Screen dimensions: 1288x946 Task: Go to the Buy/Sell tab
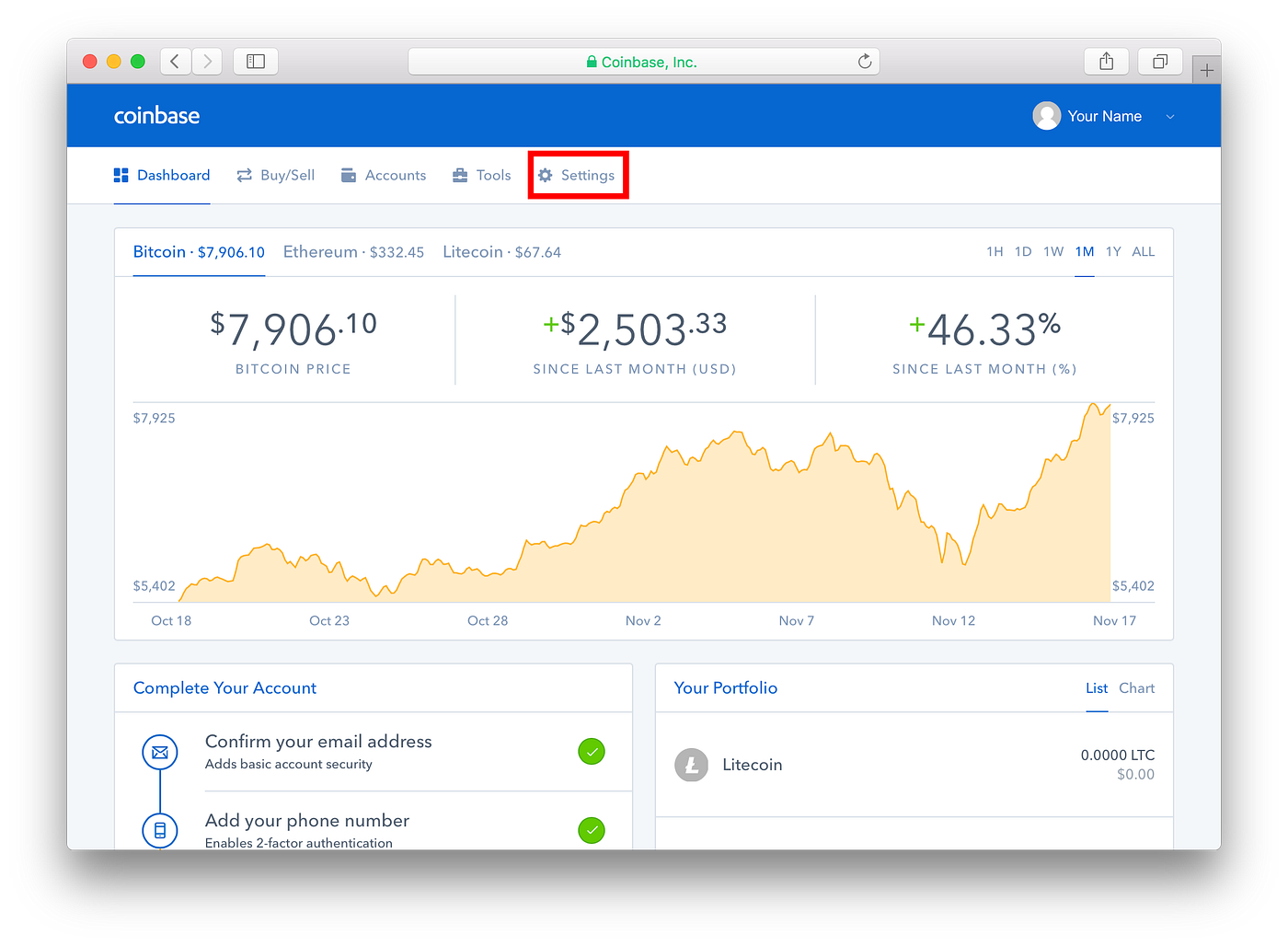coord(276,175)
